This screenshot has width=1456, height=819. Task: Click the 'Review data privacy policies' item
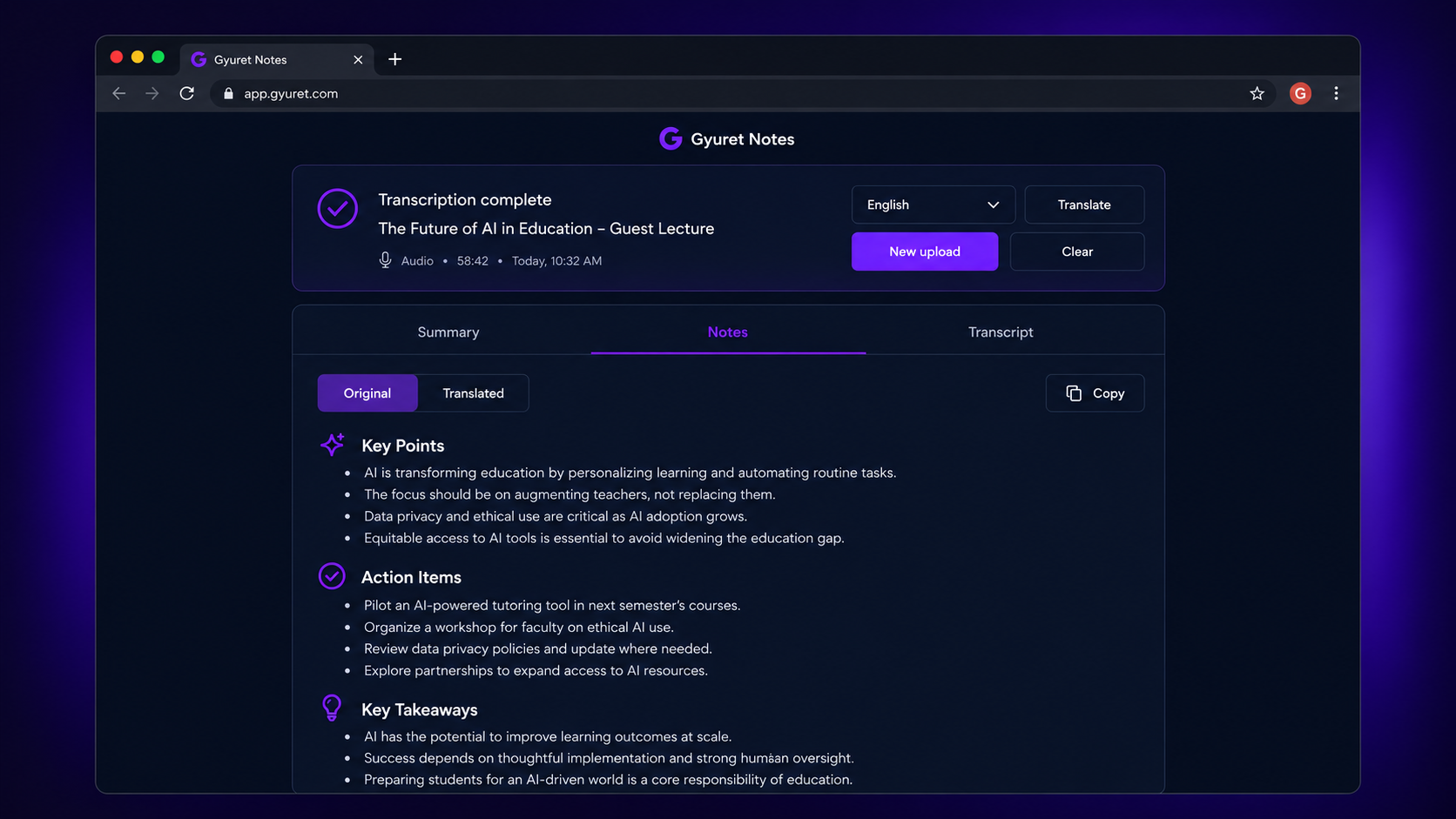pos(538,648)
